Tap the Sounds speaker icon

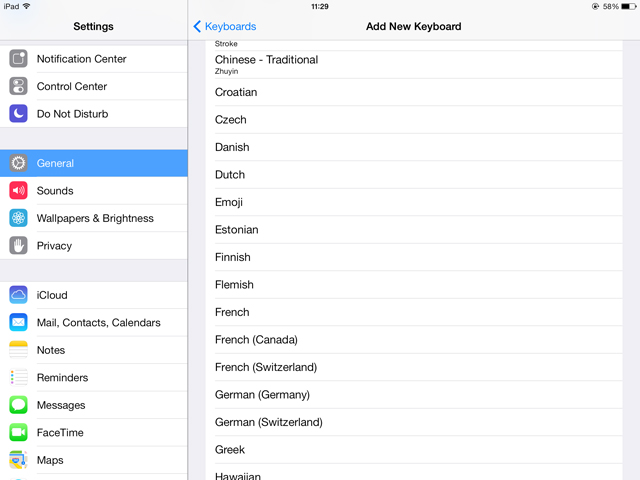pyautogui.click(x=18, y=191)
